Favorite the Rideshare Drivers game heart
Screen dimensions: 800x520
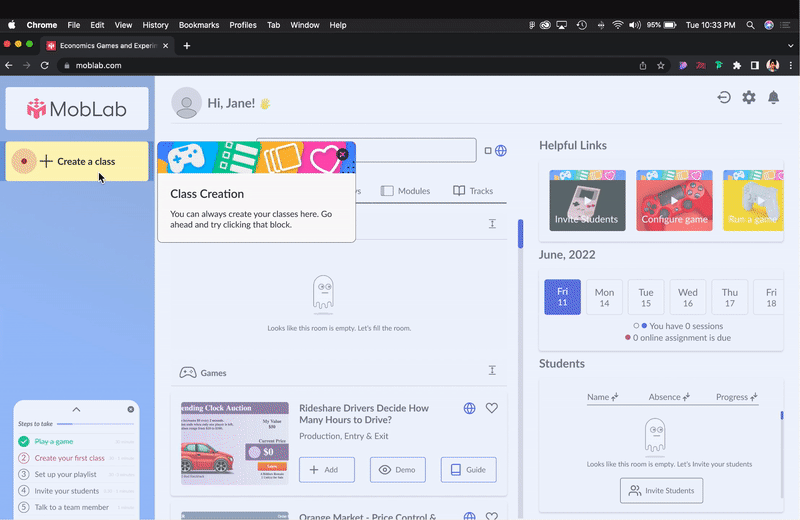pos(491,408)
